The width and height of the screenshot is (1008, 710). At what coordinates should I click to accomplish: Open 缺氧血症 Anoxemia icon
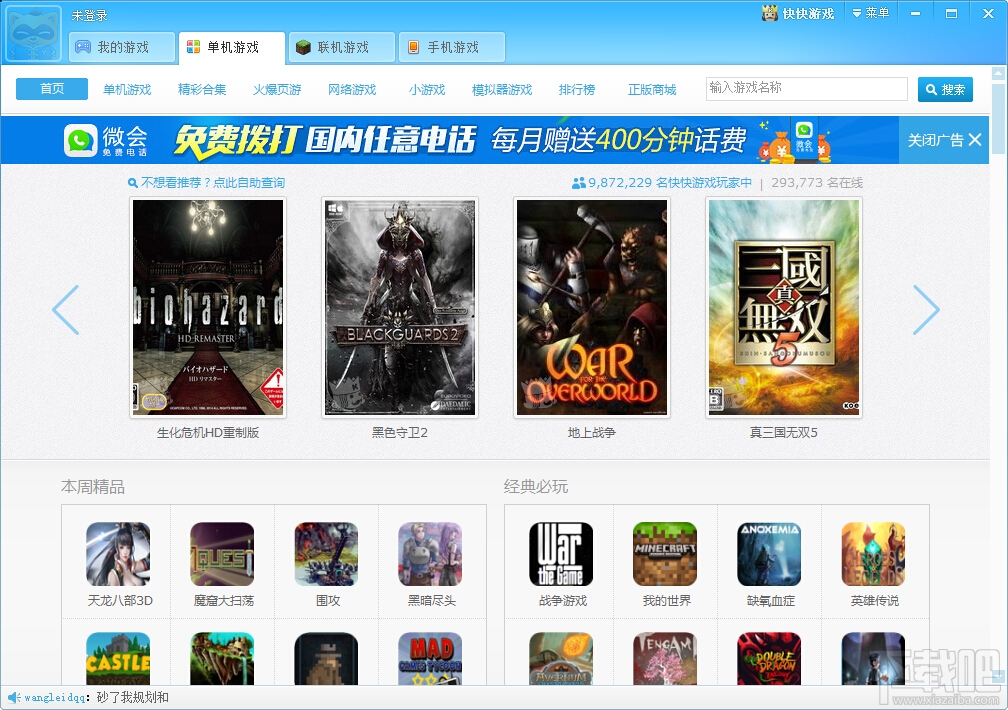tap(770, 554)
